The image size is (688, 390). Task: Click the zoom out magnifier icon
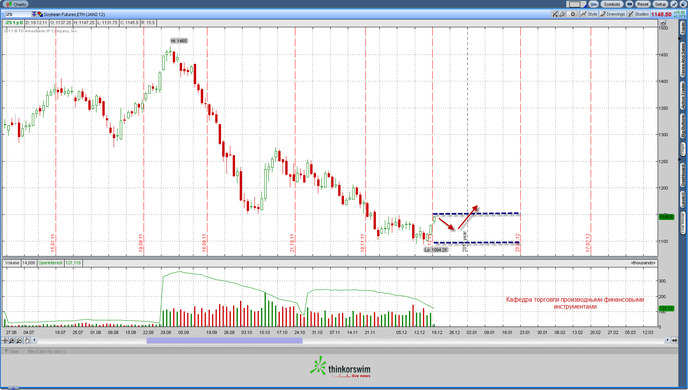tap(19, 340)
